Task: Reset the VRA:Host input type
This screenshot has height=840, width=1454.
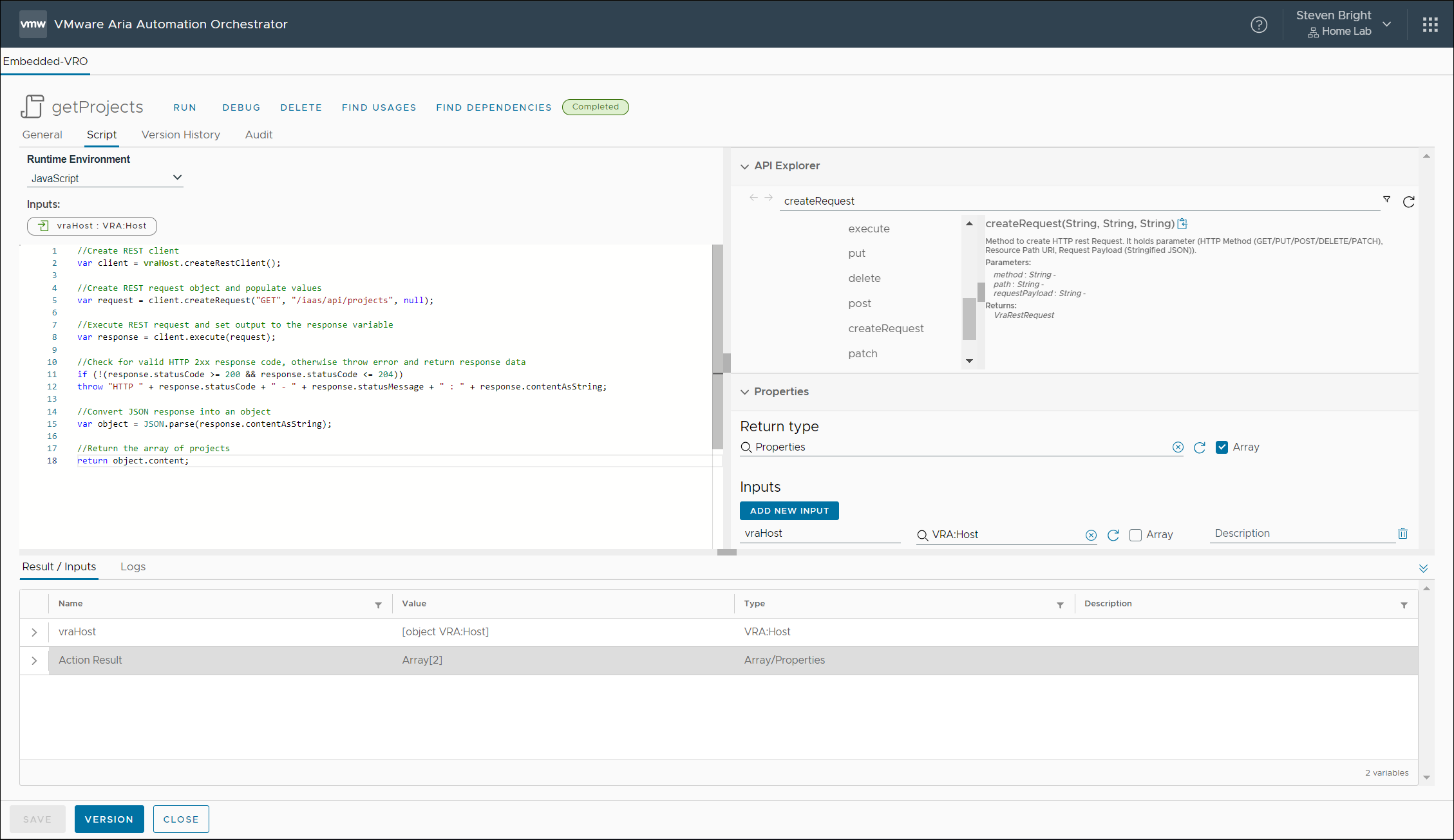Action: pos(1113,535)
